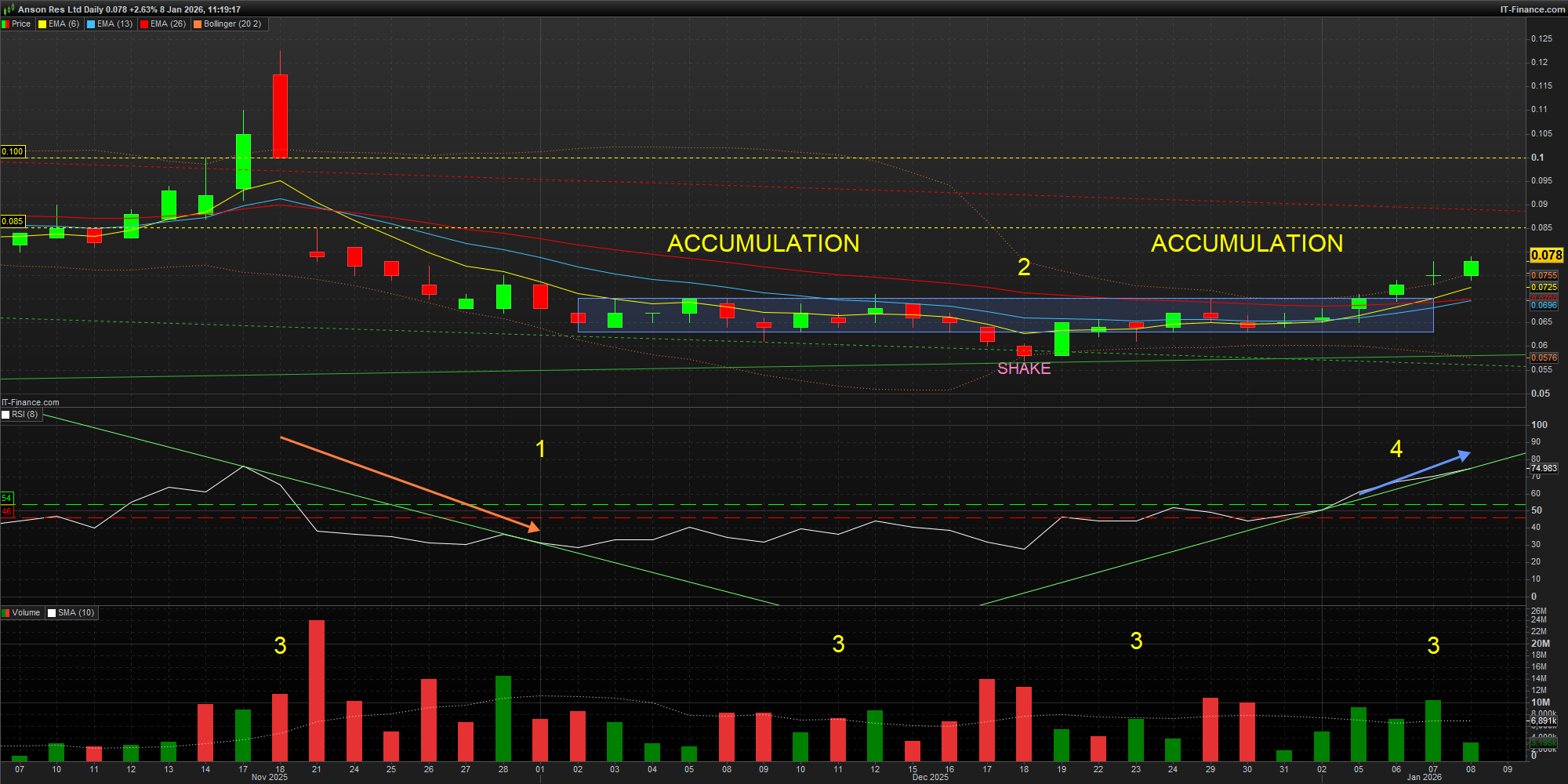Click the Volume legend color icon
1568x784 pixels.
[x=6, y=613]
